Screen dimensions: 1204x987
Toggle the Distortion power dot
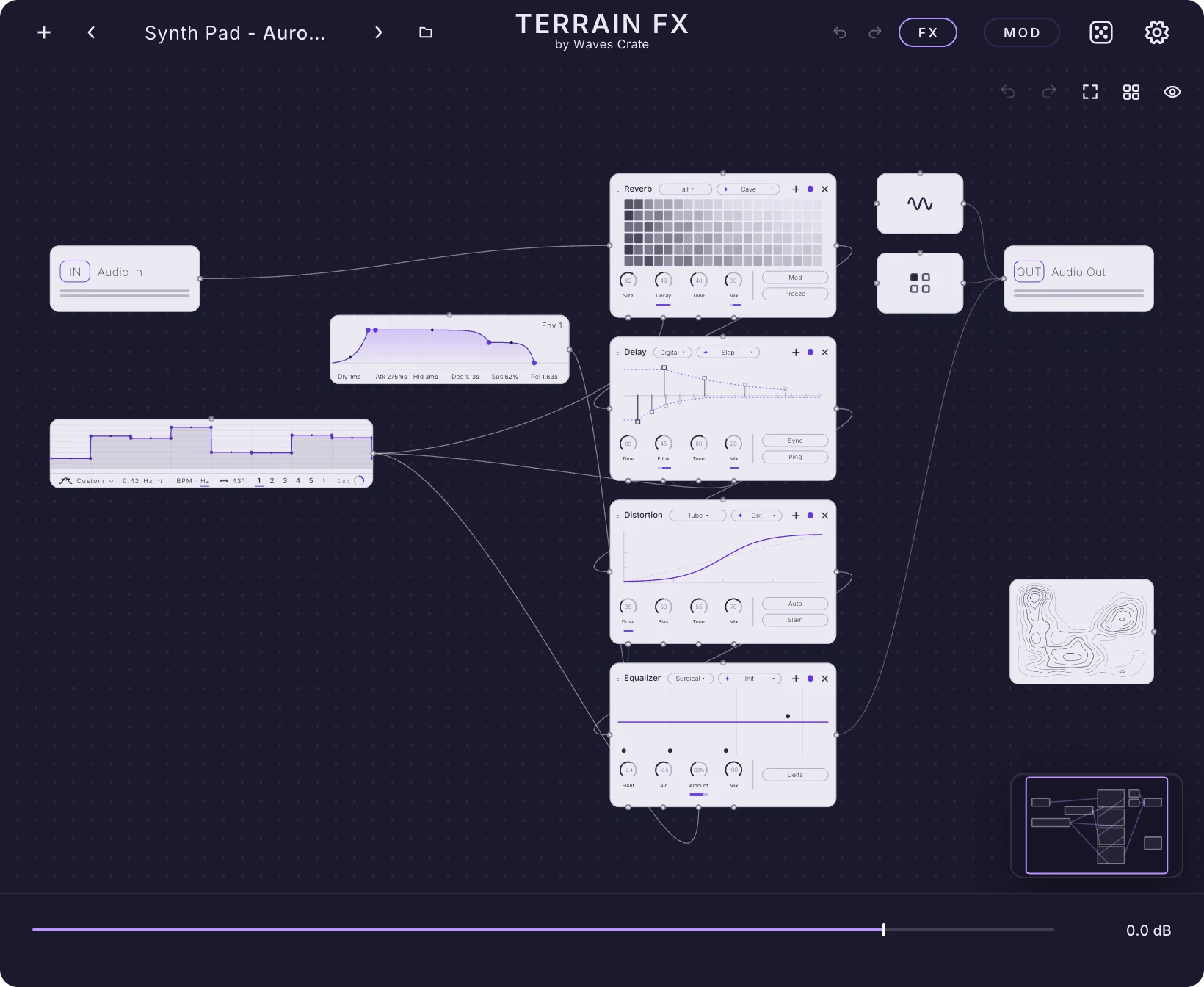(x=810, y=516)
